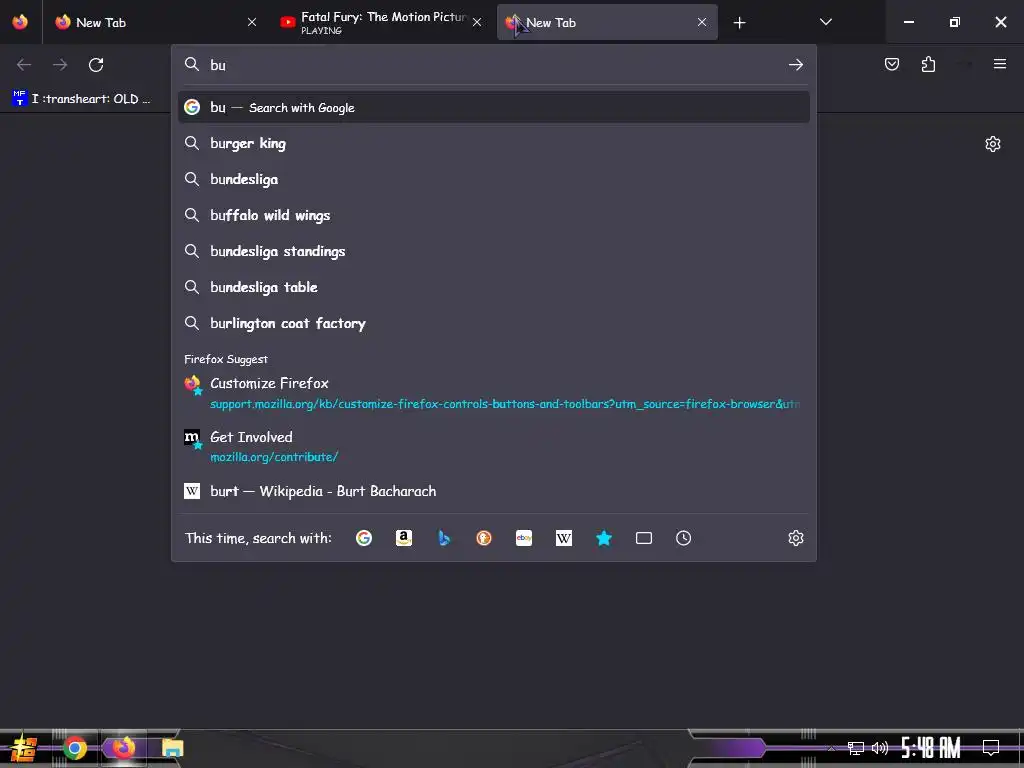
Task: Open search settings gear in dropdown
Action: click(x=795, y=537)
